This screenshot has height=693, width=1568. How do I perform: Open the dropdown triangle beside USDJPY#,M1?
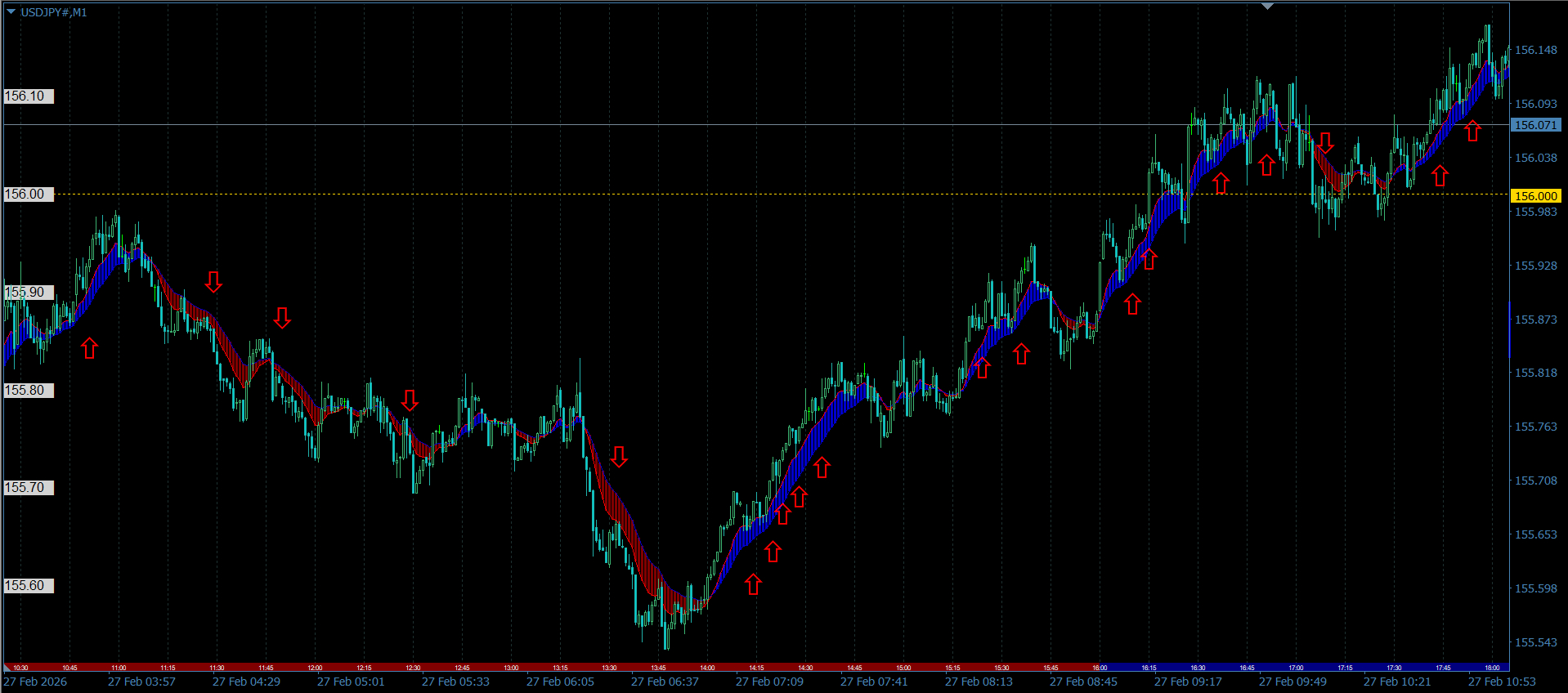coord(11,11)
